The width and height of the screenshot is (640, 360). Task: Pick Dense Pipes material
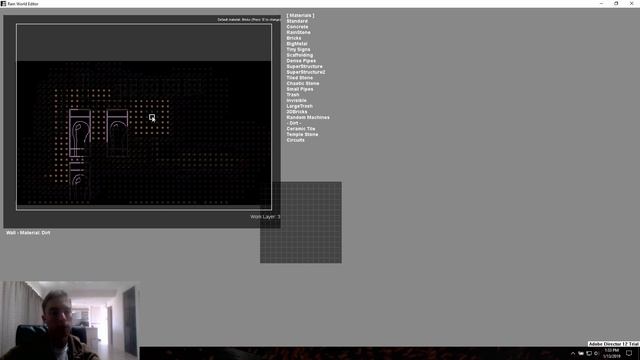pos(301,61)
